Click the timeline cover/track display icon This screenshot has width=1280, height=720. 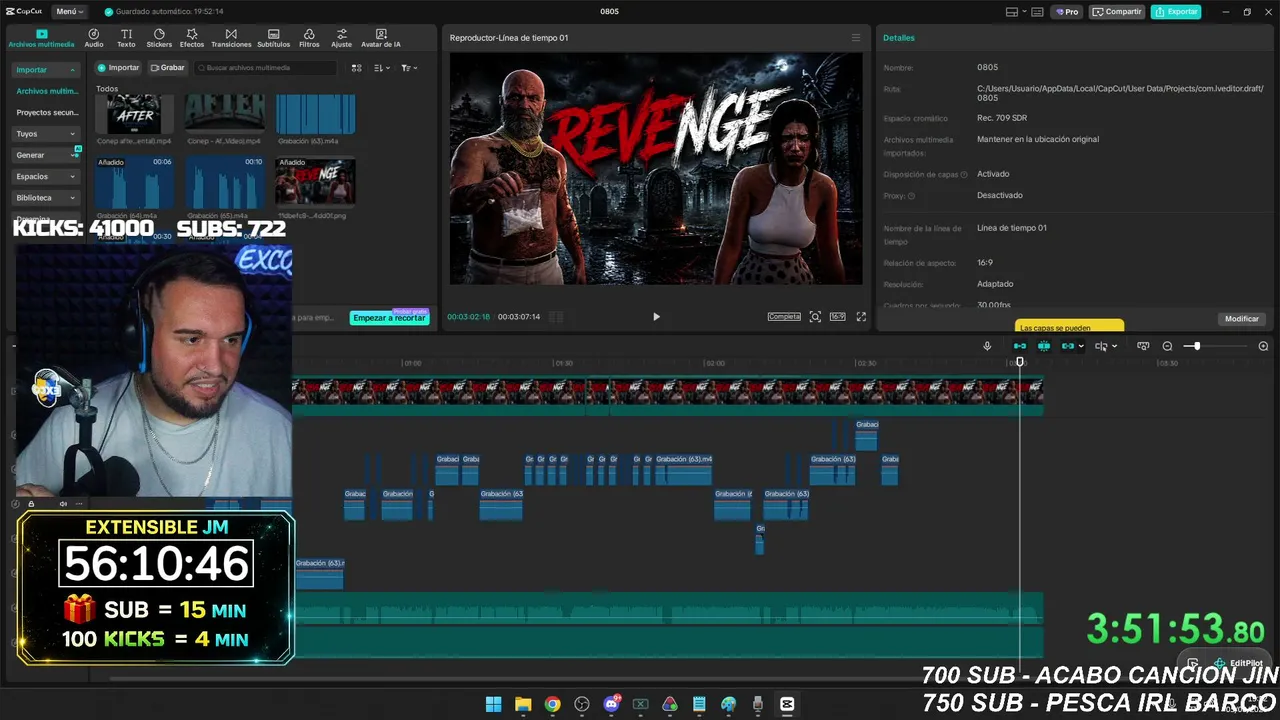(1143, 346)
